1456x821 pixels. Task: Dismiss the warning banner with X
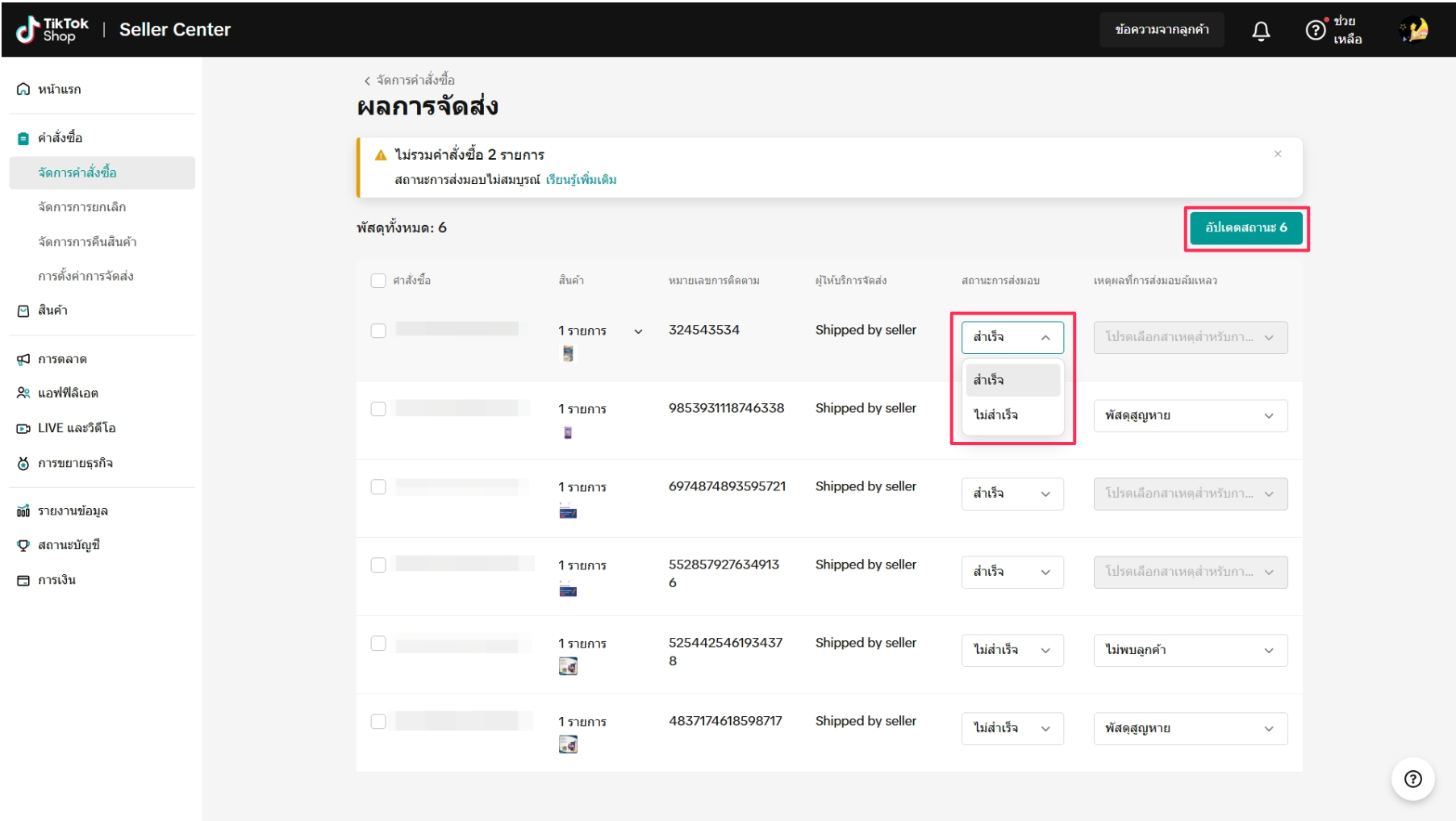coord(1277,154)
